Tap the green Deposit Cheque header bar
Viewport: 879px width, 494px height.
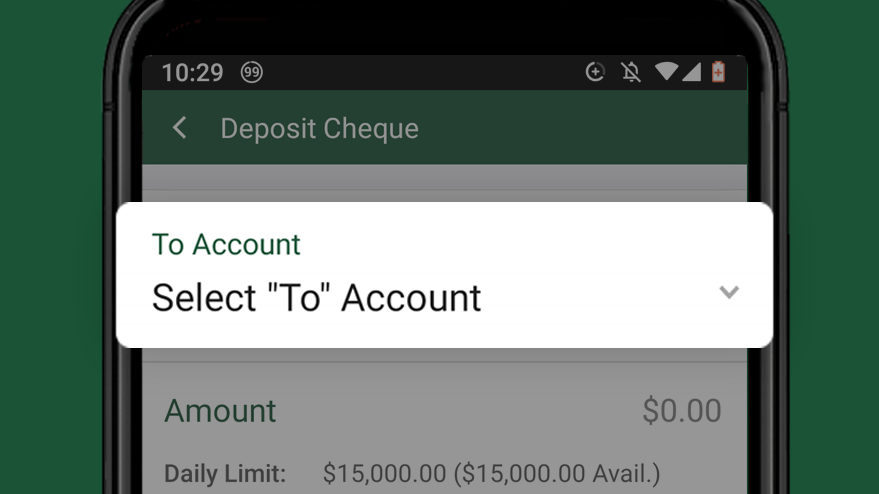(x=445, y=127)
